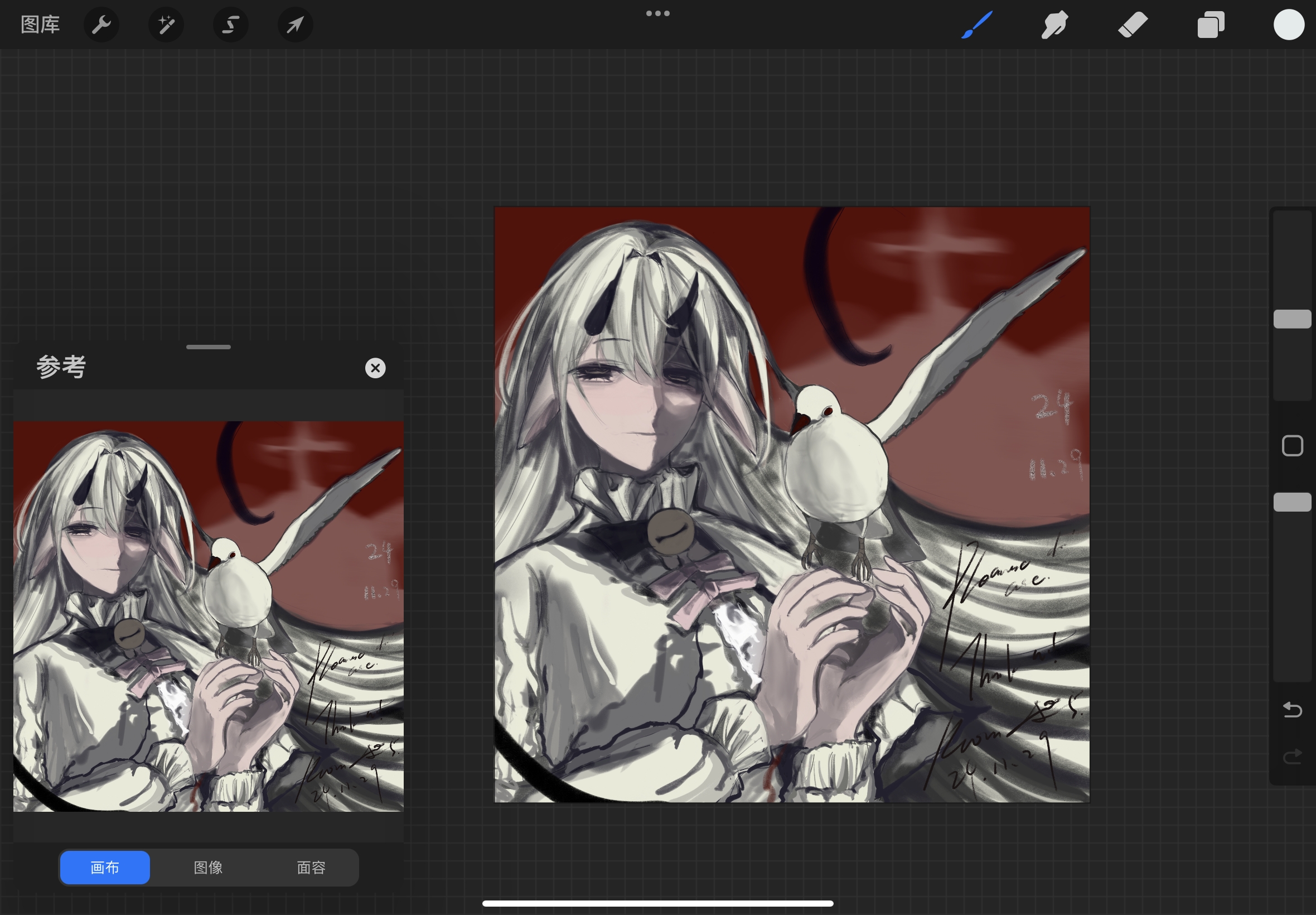Tap the brush size slider handle
This screenshot has height=915, width=1316.
point(1292,319)
